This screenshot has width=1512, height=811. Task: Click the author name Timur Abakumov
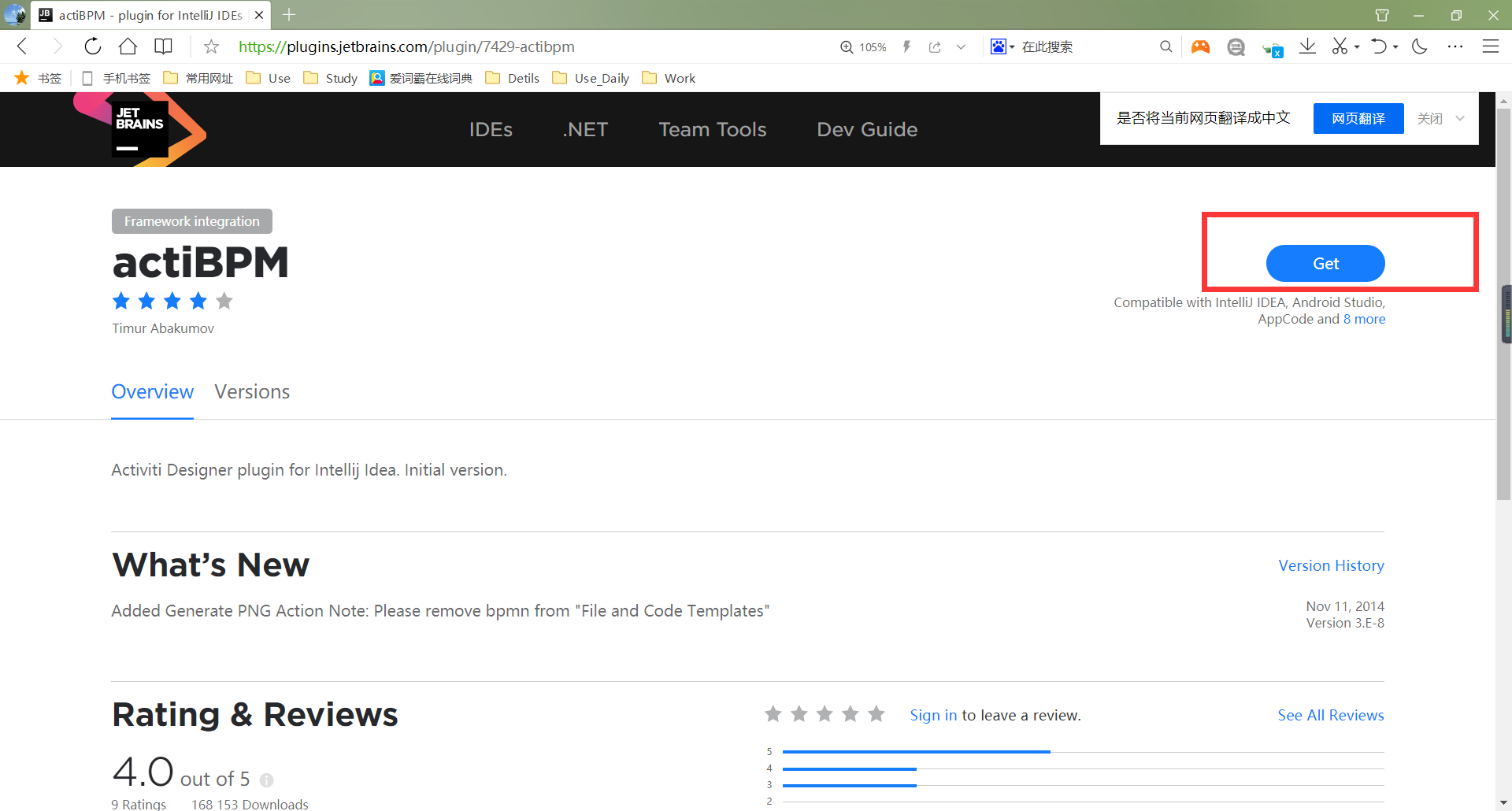tap(163, 328)
